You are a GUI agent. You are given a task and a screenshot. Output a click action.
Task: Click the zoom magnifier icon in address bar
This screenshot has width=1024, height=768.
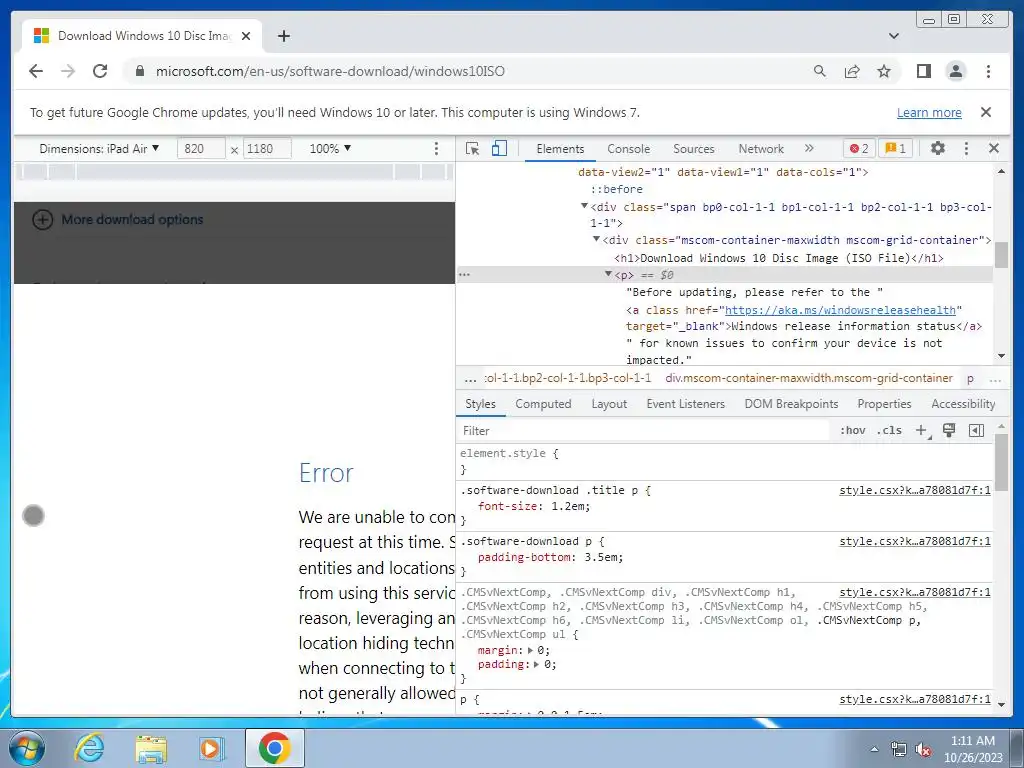(820, 71)
